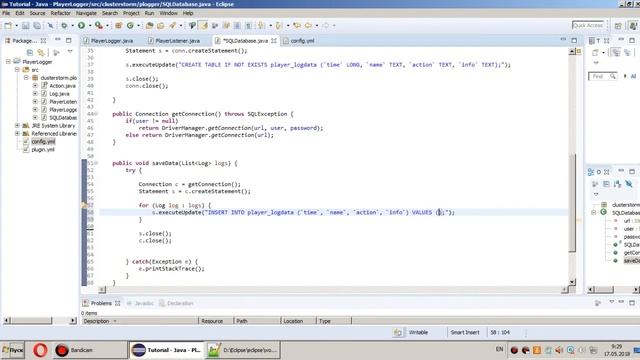Expand the Referenced Libraries node
The width and height of the screenshot is (640, 360).
pos(17,133)
